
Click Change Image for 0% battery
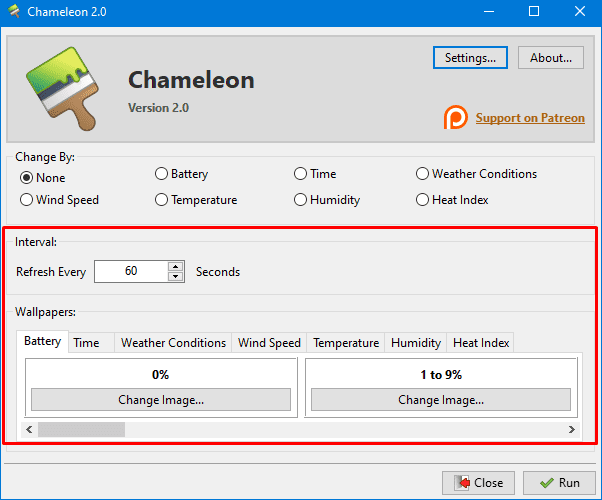tap(161, 400)
